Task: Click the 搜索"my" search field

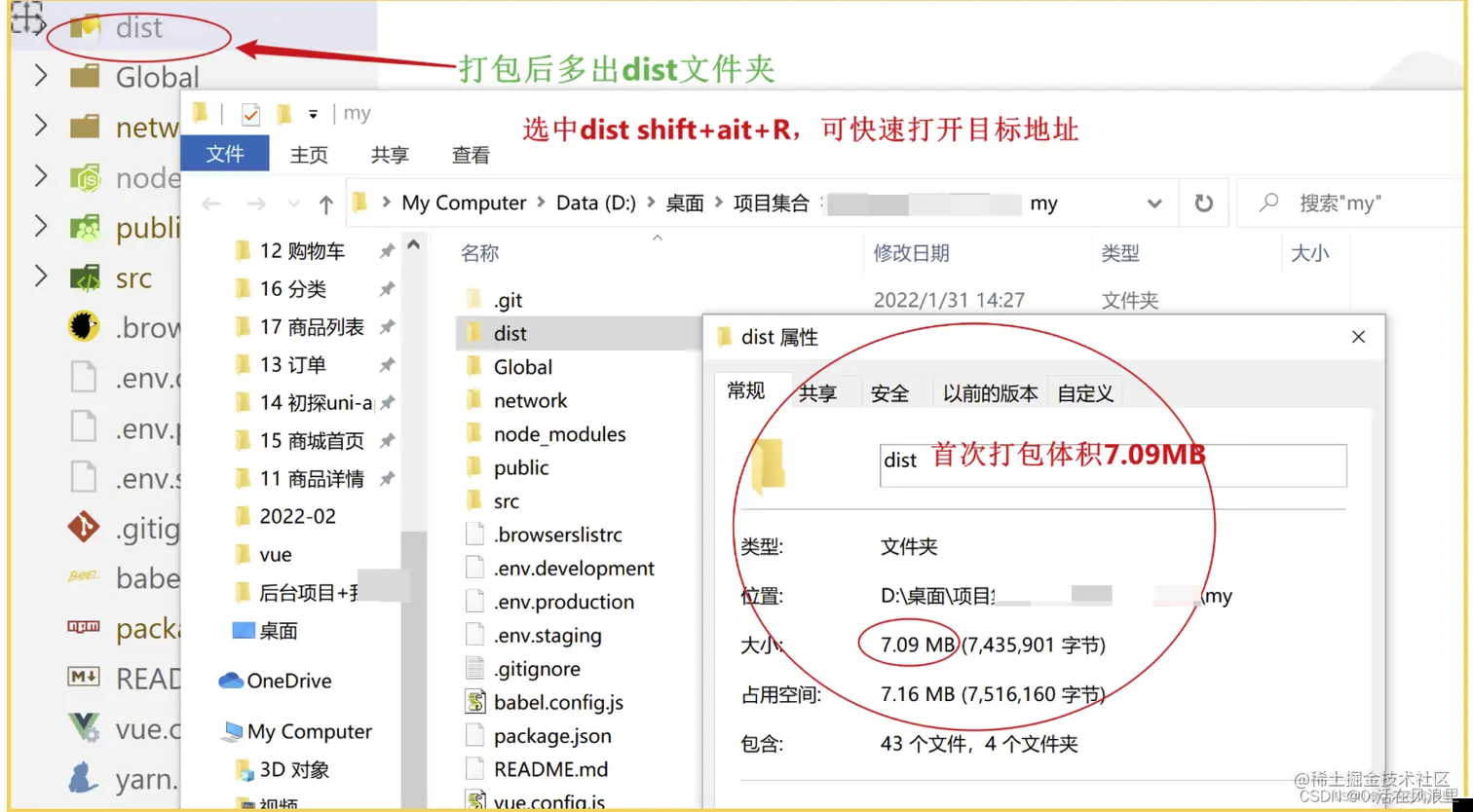Action: (x=1351, y=203)
